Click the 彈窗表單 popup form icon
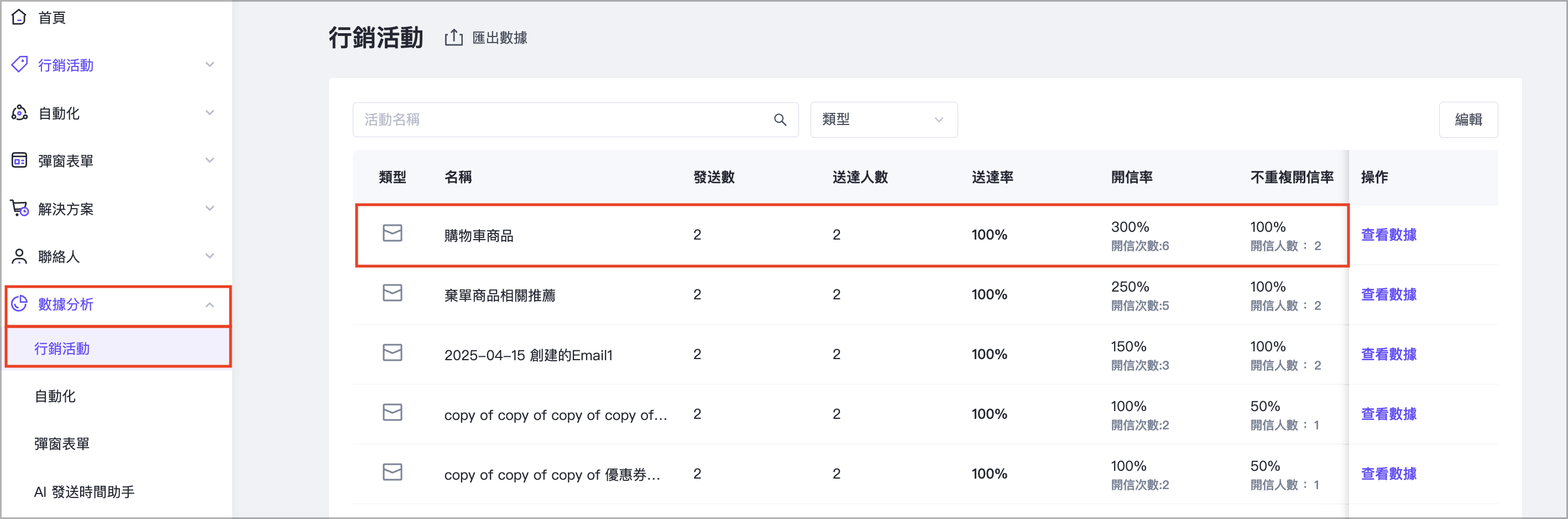The image size is (1568, 519). click(x=19, y=160)
